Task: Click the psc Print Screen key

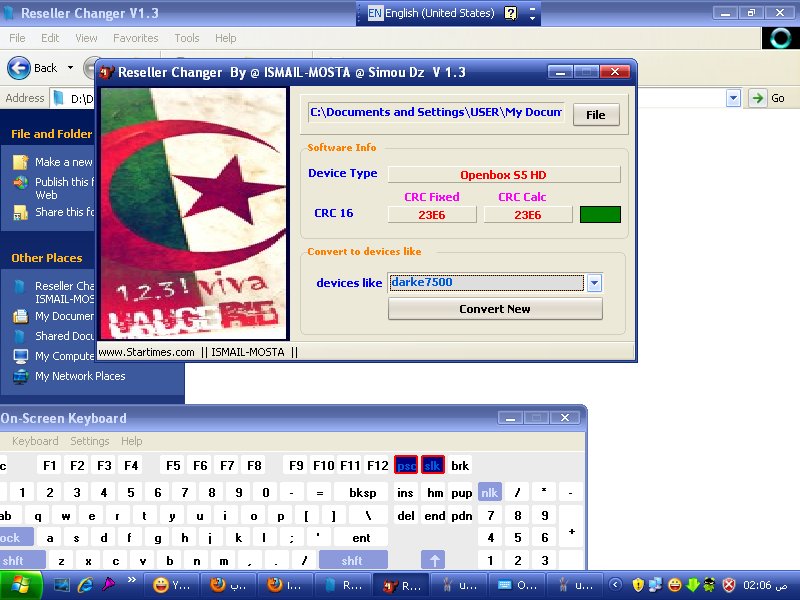Action: [406, 465]
